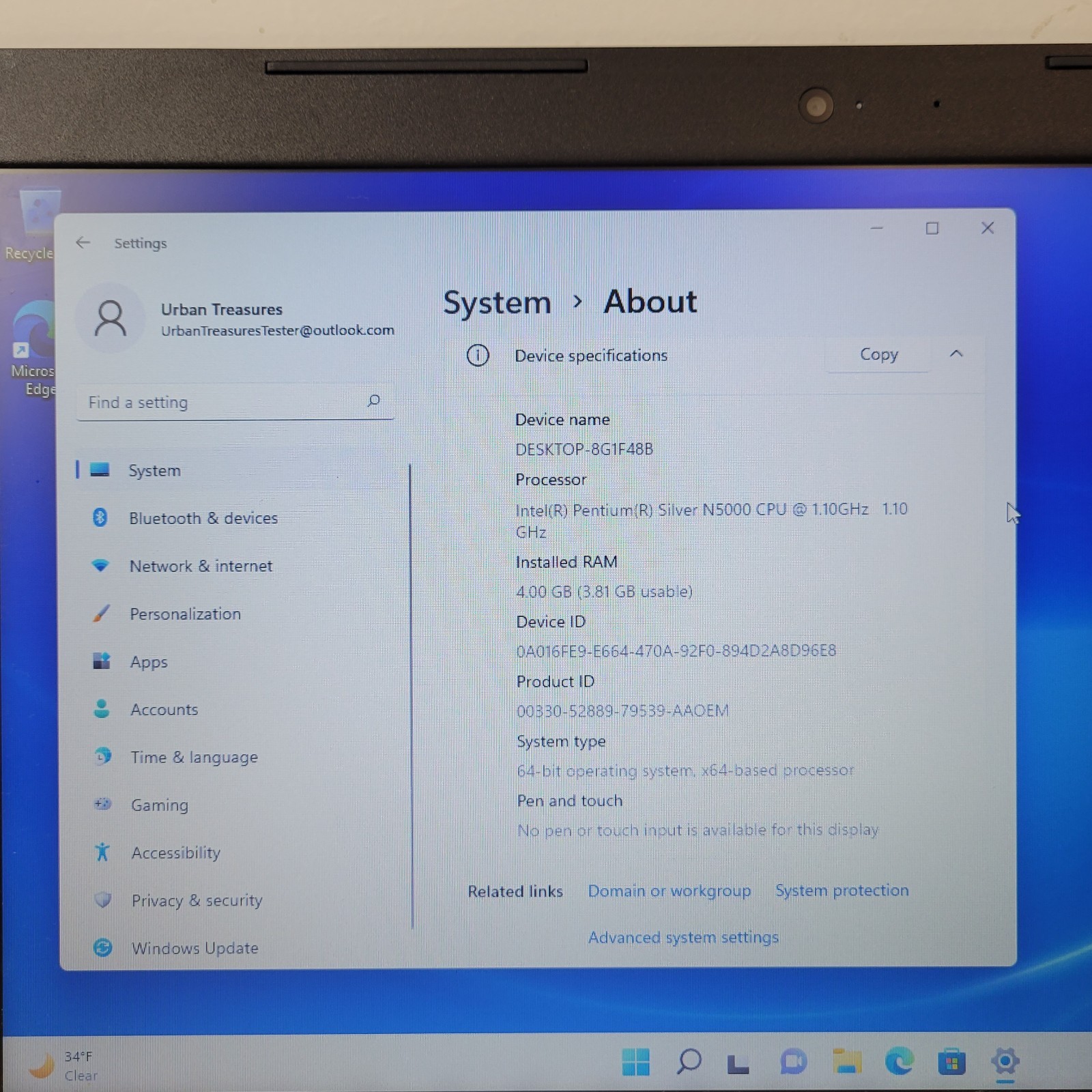Click the Windows Update refresh icon

point(103,947)
